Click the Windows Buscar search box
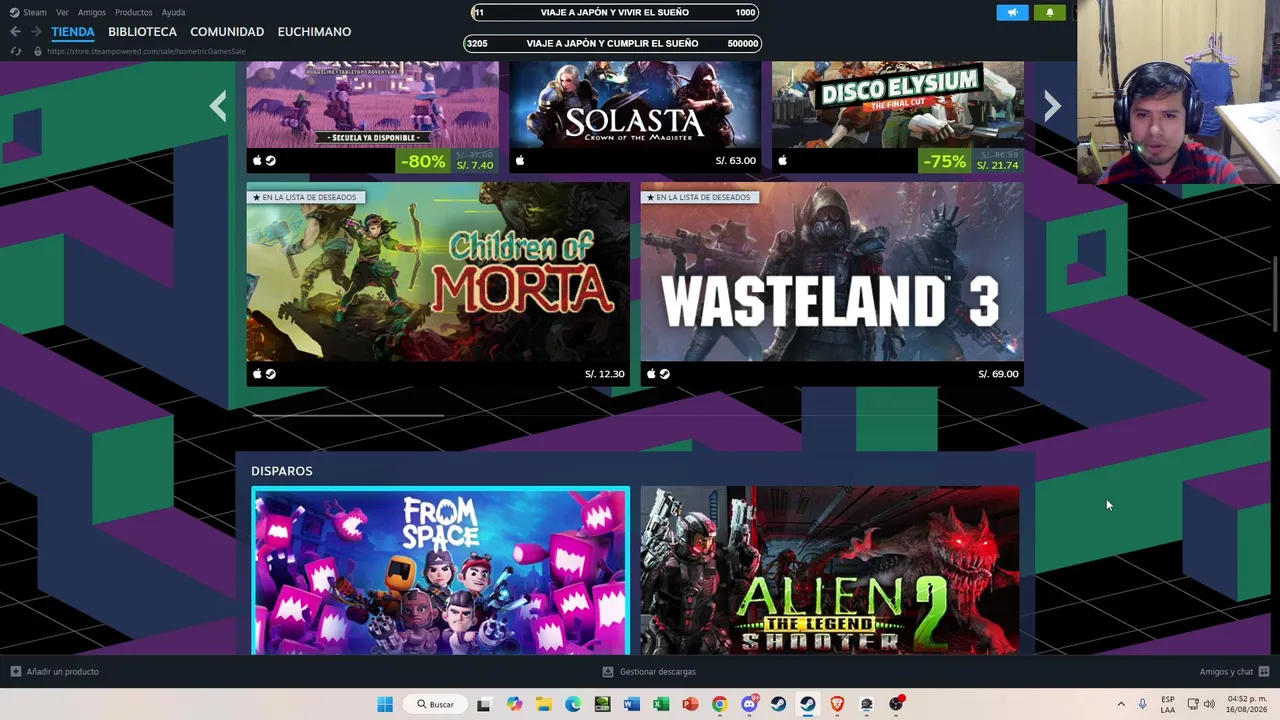 click(436, 704)
